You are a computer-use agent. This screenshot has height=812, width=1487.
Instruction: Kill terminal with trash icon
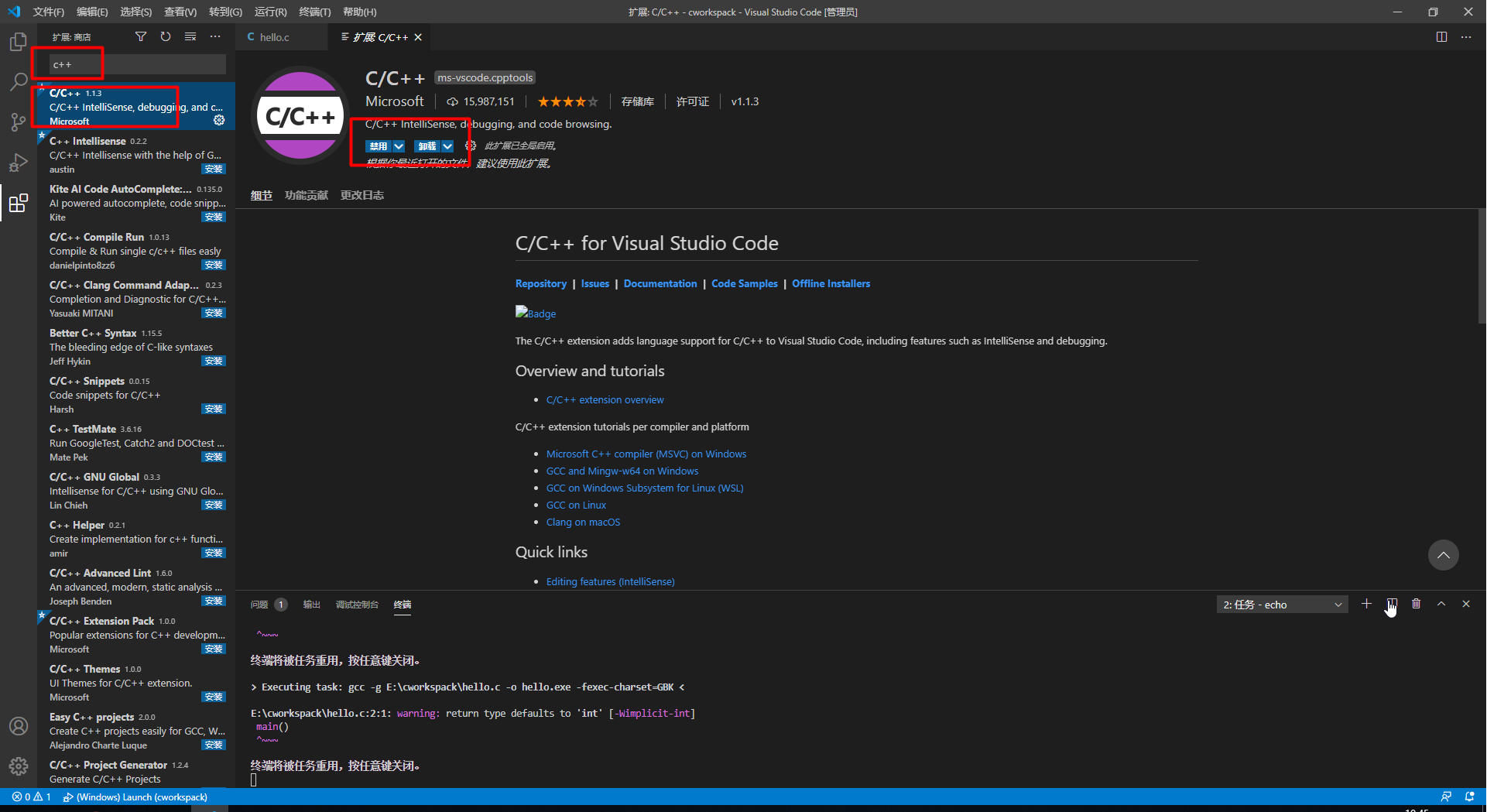(x=1417, y=604)
